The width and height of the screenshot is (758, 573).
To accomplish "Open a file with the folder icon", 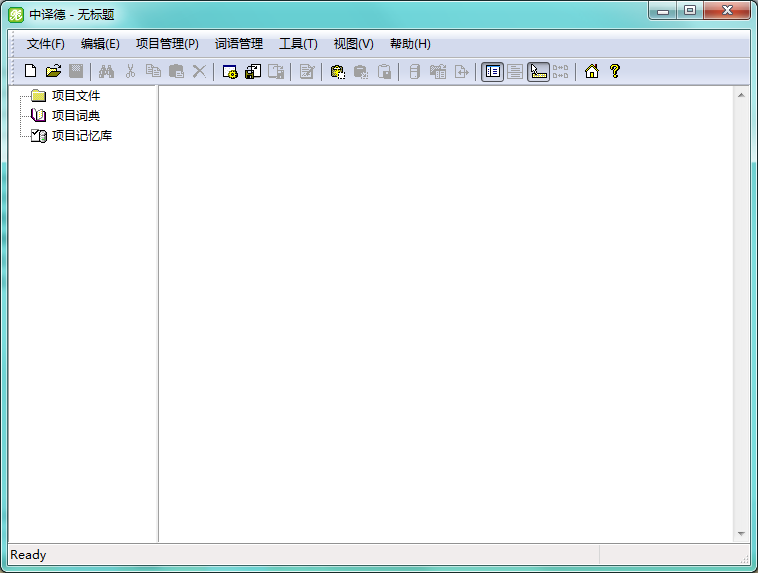I will (53, 72).
